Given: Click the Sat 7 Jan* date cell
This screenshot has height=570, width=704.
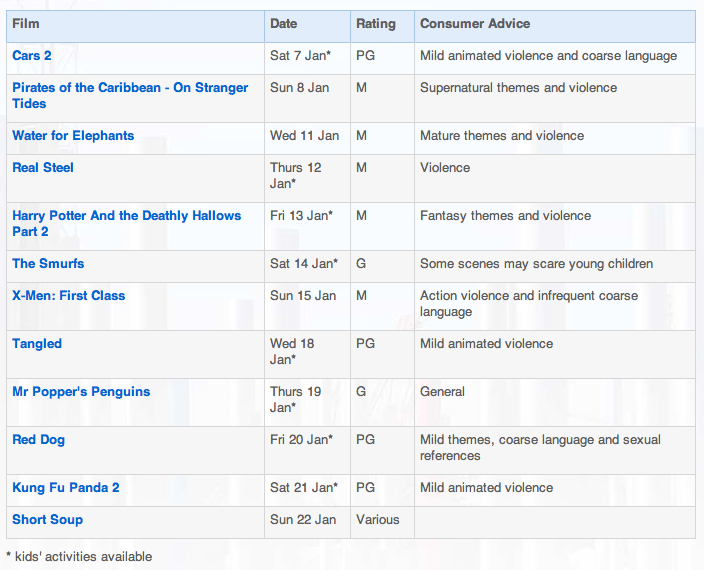Looking at the screenshot, I should [x=301, y=56].
